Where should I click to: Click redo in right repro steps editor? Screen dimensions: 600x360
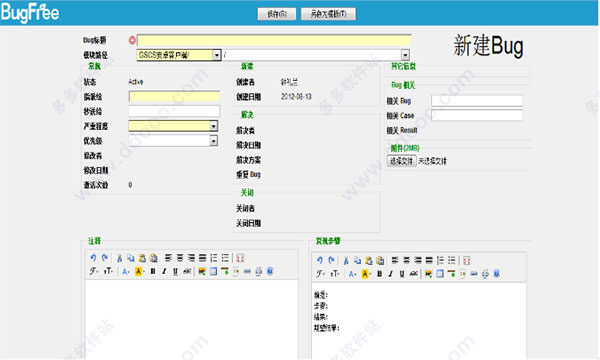331,261
